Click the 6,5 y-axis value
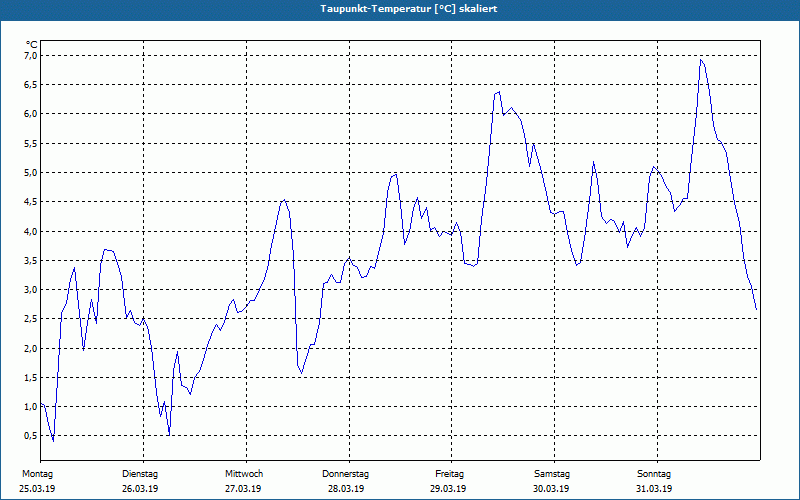The width and height of the screenshot is (800, 500). [31, 85]
